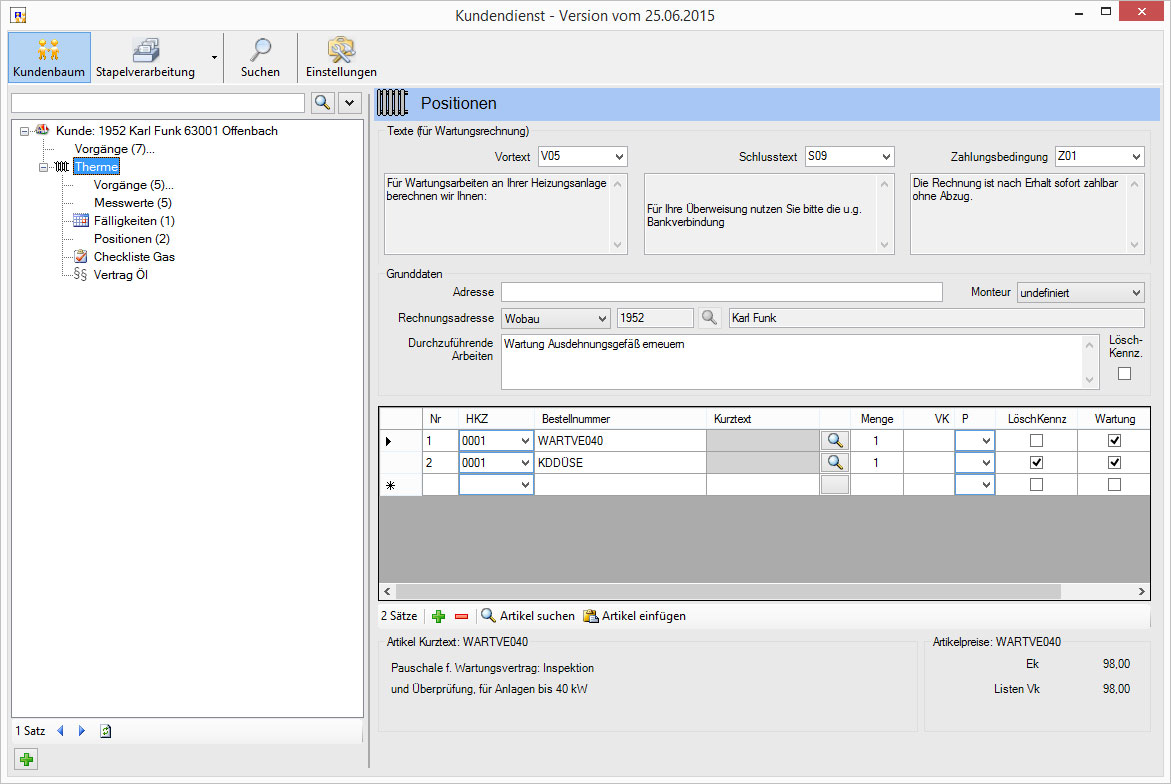Image resolution: width=1171 pixels, height=784 pixels.
Task: Click lookup magnifier next to Rechnungsadresse number
Action: pos(709,318)
